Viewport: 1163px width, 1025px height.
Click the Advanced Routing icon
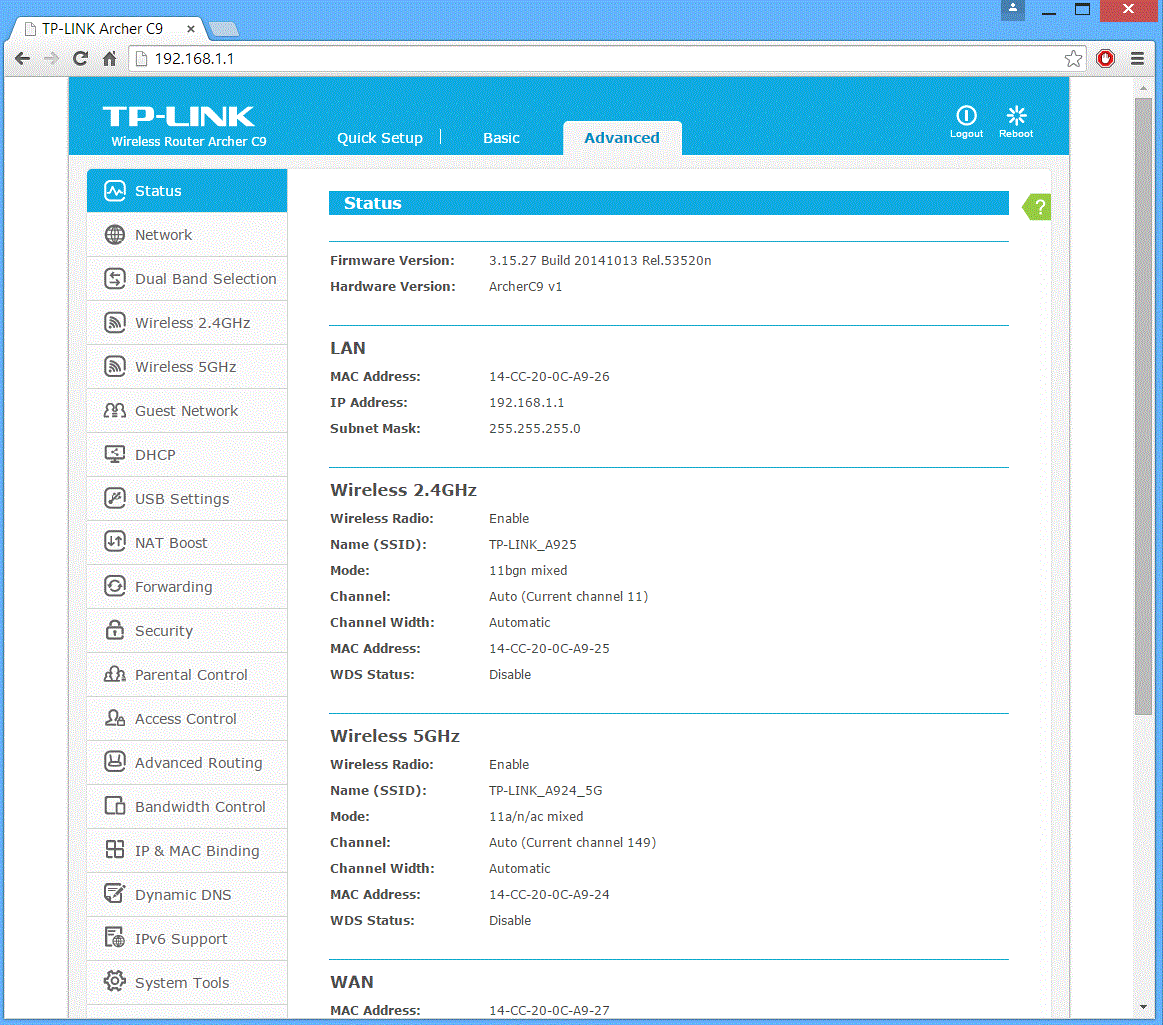(114, 762)
